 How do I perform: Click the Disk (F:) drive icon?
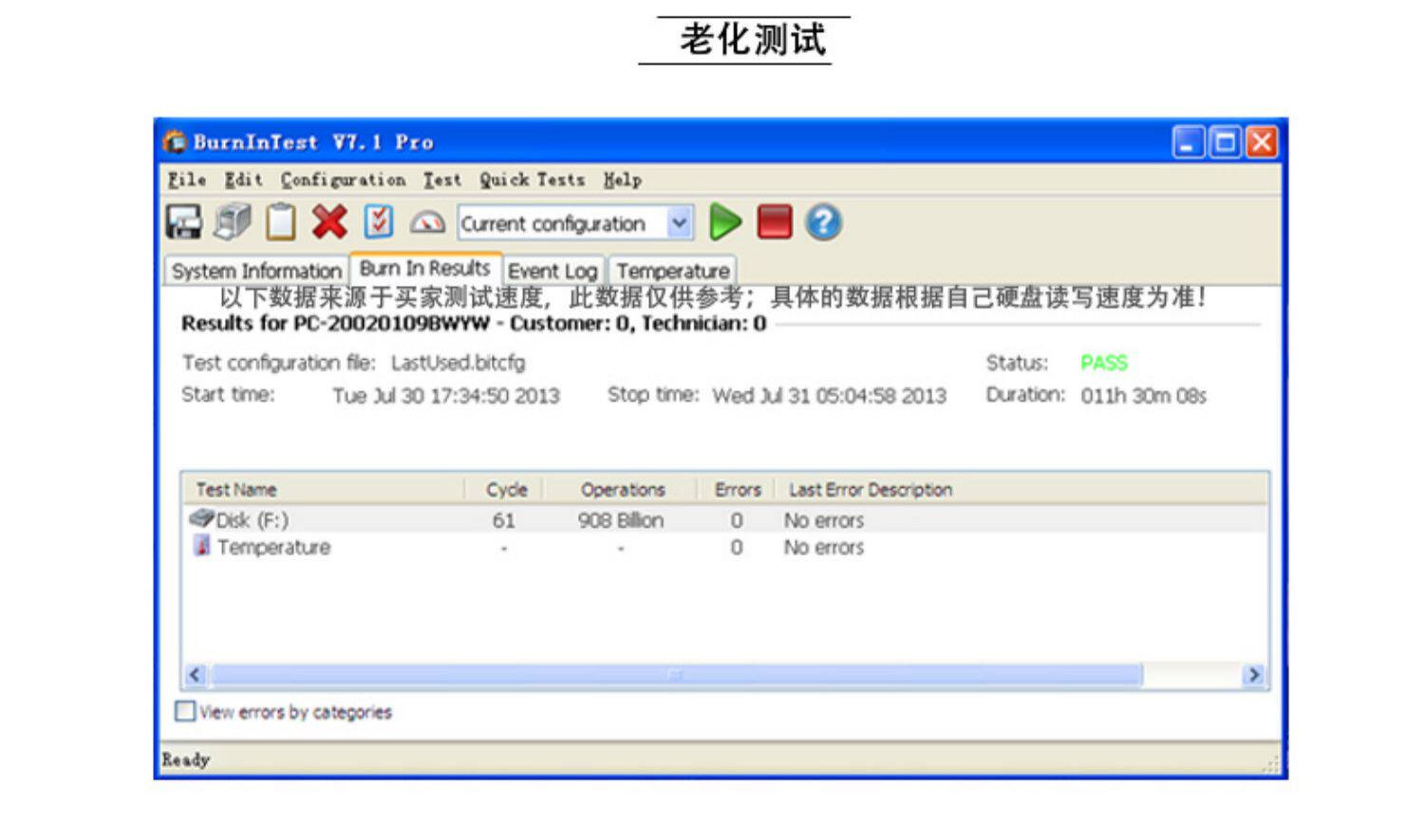pos(201,518)
